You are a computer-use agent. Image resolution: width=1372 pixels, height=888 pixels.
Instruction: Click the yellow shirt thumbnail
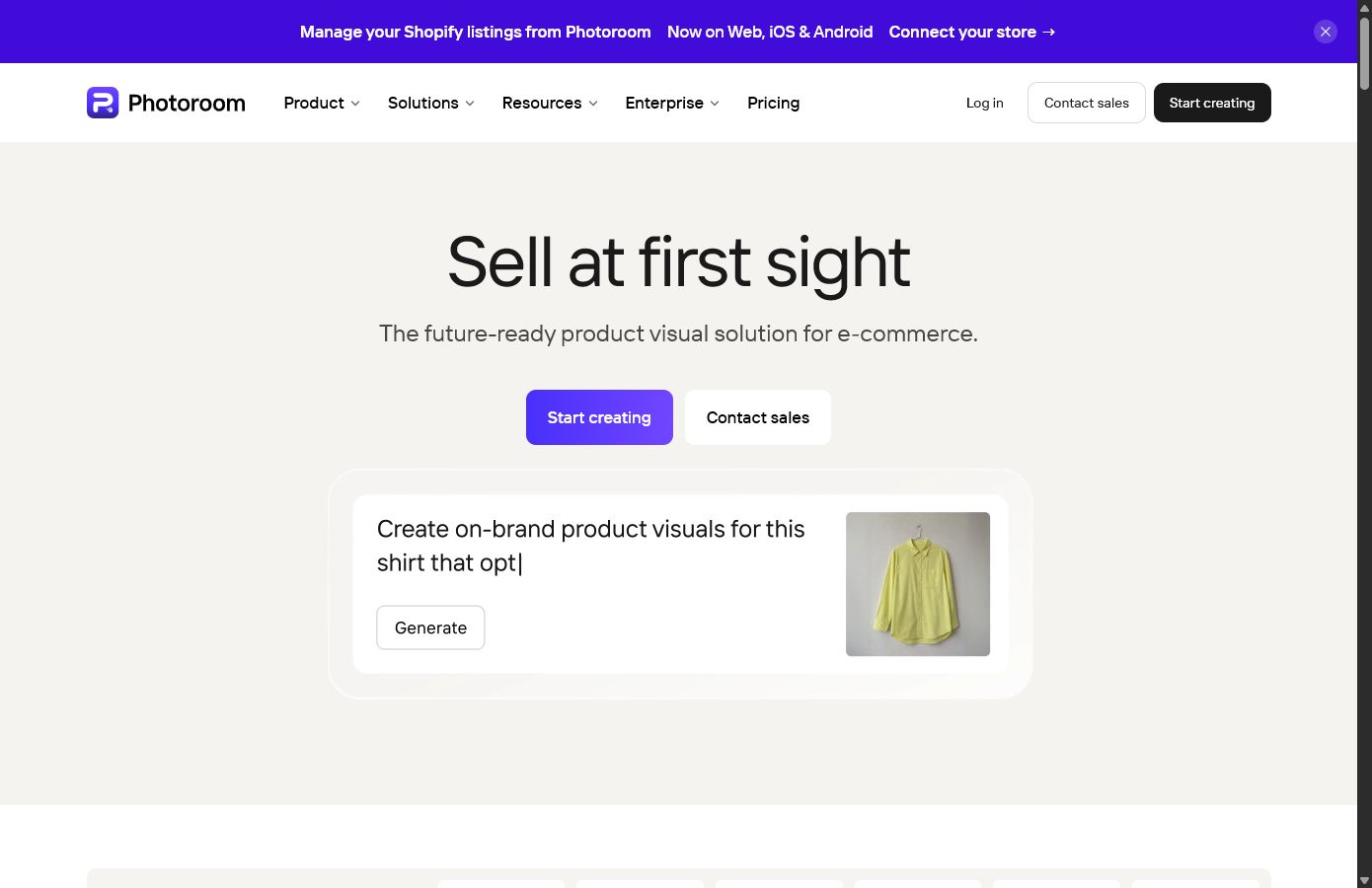[x=918, y=584]
